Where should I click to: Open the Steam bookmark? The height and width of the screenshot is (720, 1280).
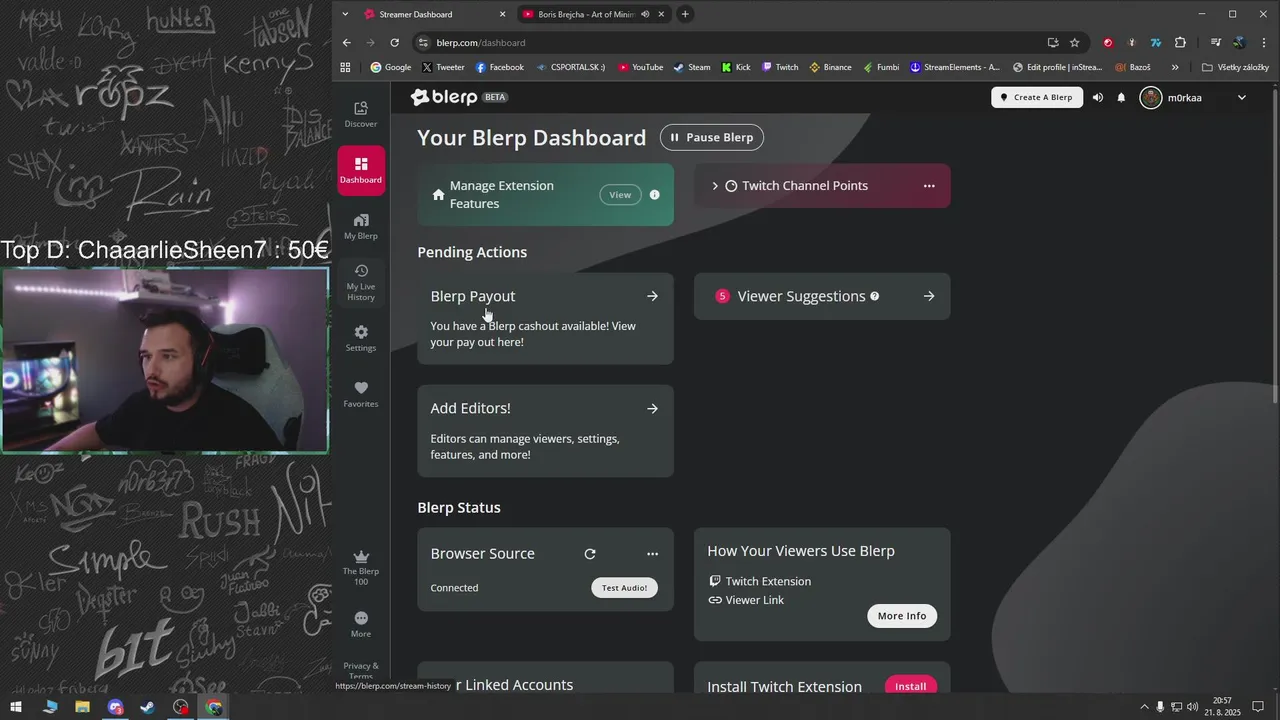[692, 67]
